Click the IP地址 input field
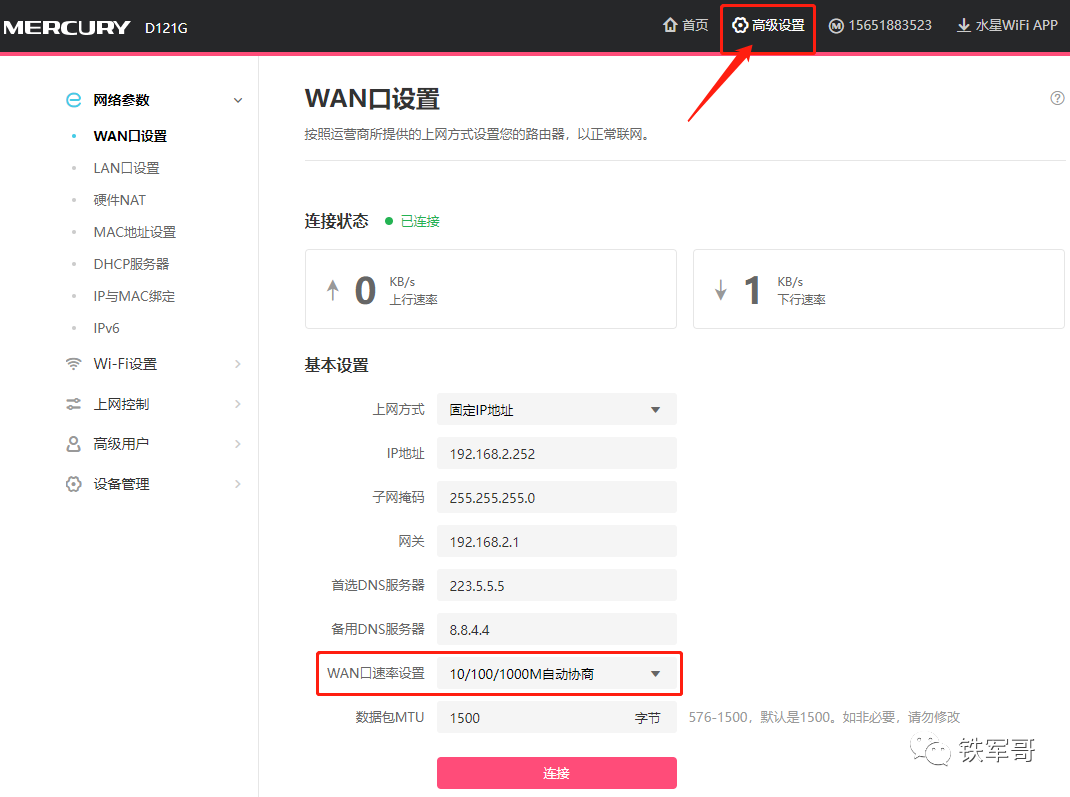This screenshot has height=797, width=1070. [x=556, y=453]
